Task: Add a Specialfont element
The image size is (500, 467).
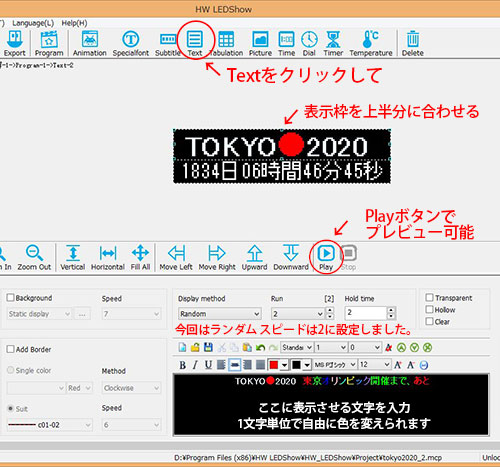Action: 131,44
